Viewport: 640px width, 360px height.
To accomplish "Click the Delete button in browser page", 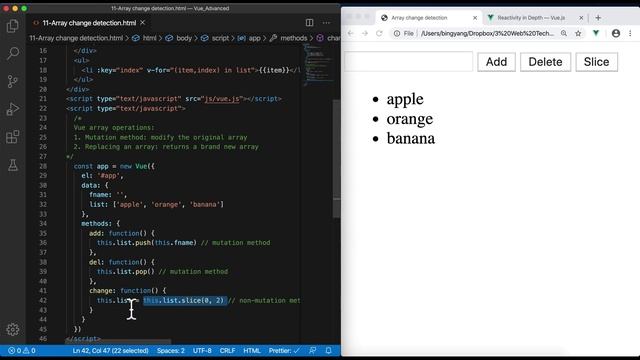I will (x=545, y=62).
